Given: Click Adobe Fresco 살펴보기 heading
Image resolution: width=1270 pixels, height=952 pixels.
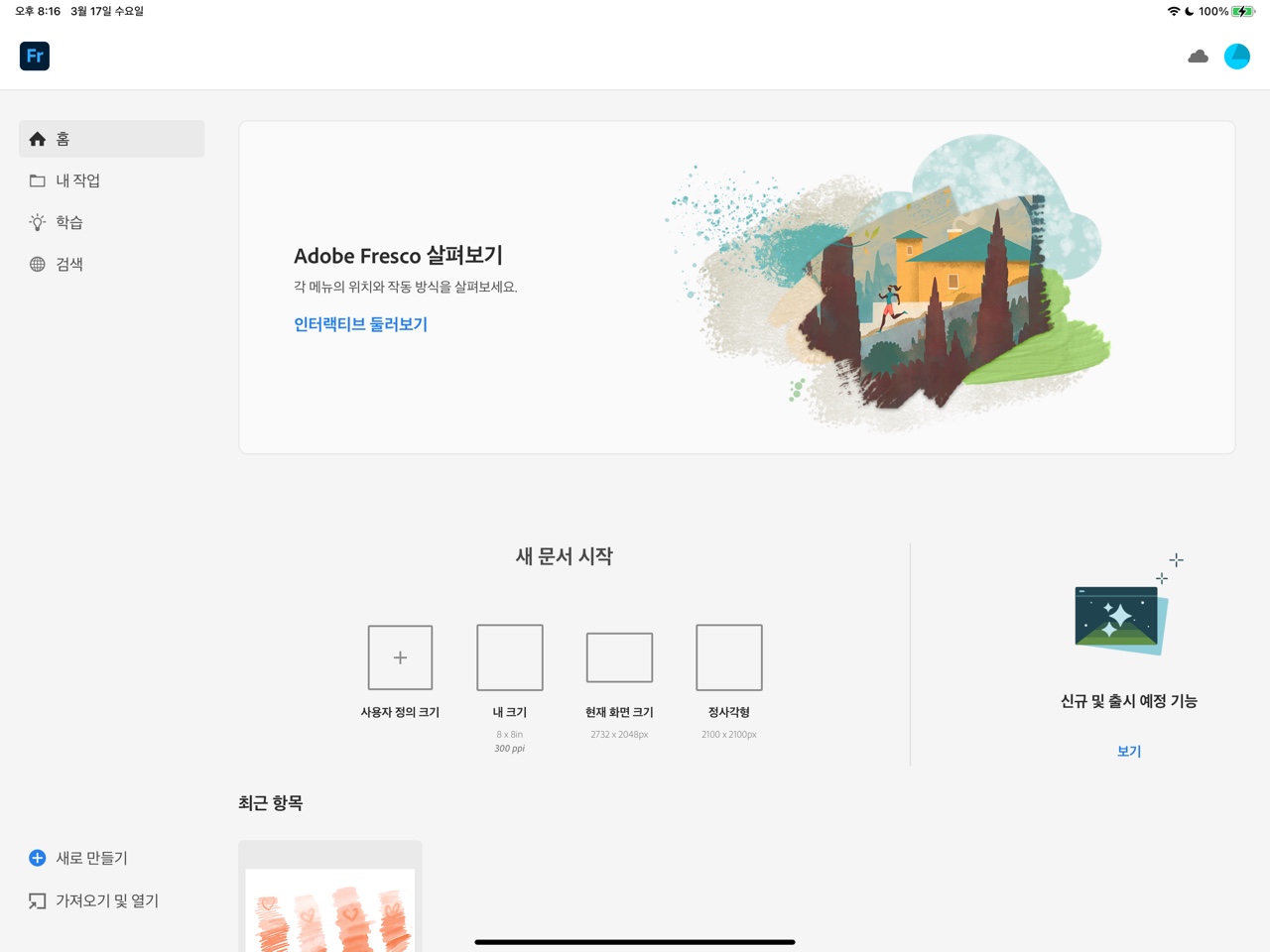Looking at the screenshot, I should [398, 255].
